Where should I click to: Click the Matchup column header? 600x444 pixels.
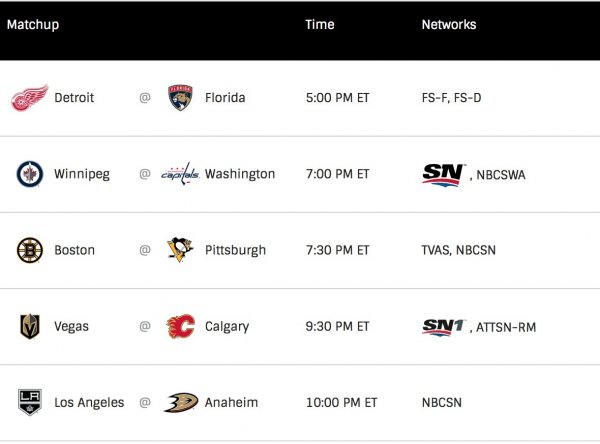pyautogui.click(x=33, y=24)
